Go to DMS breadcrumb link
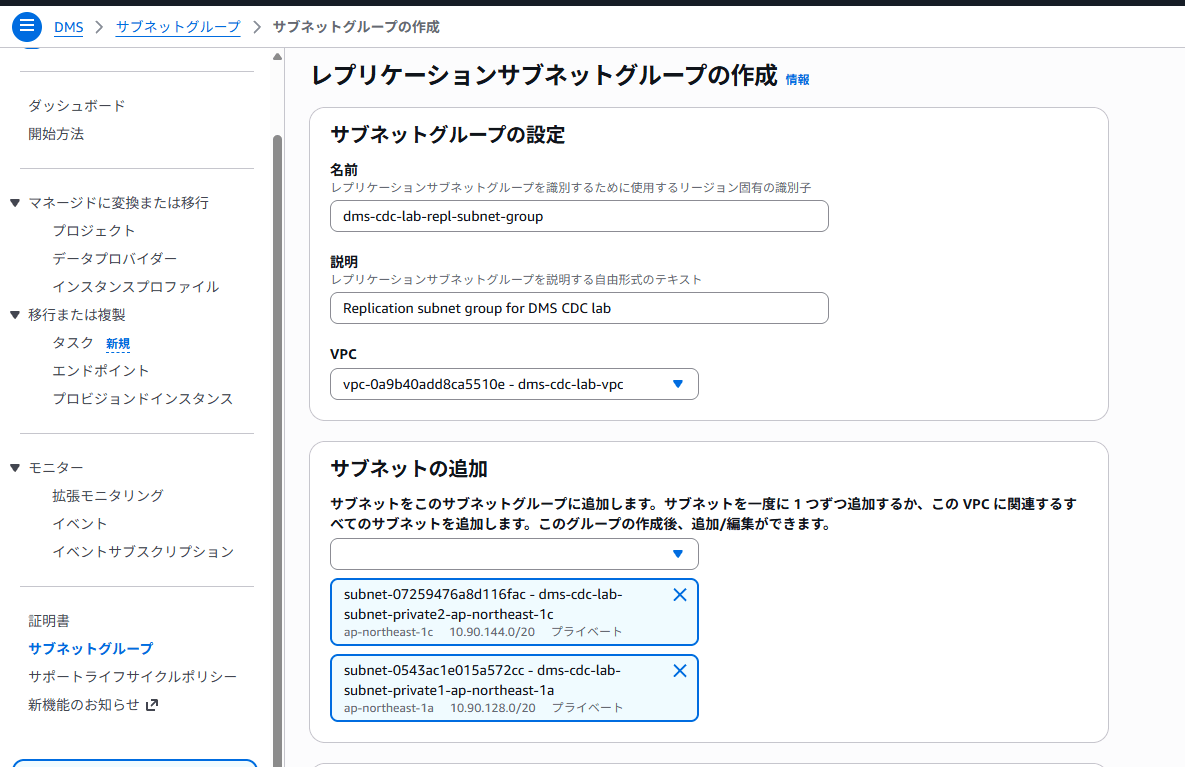Viewport: 1185px width, 767px height. coord(68,27)
